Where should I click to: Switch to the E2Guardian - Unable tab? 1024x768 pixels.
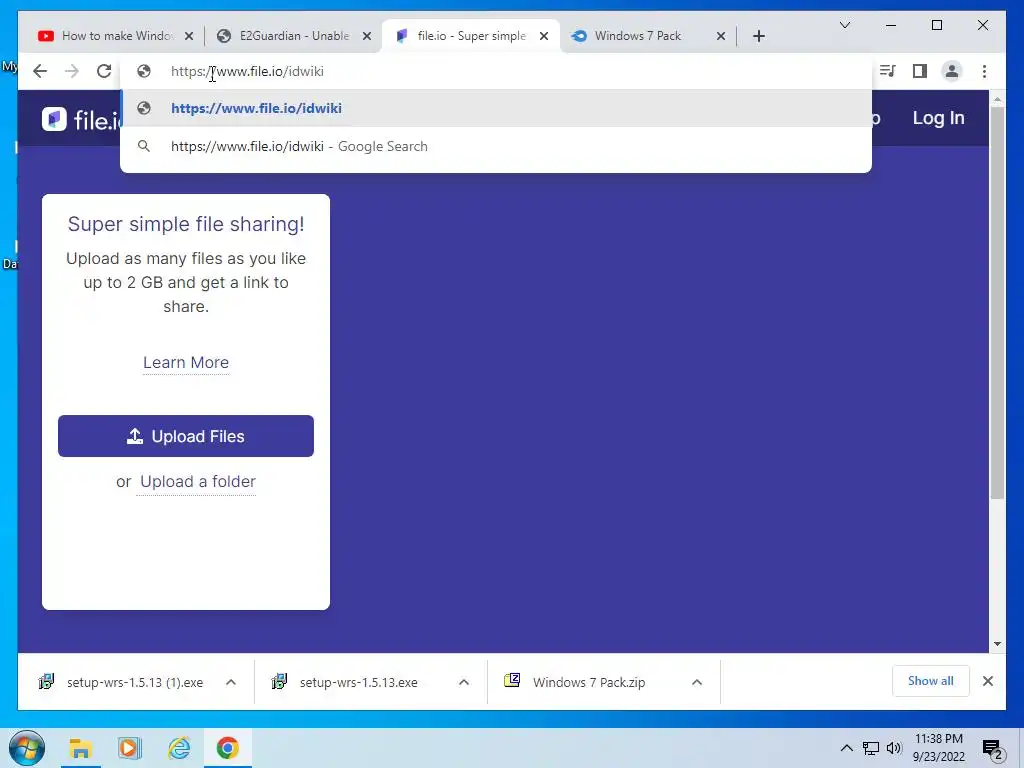[x=287, y=36]
